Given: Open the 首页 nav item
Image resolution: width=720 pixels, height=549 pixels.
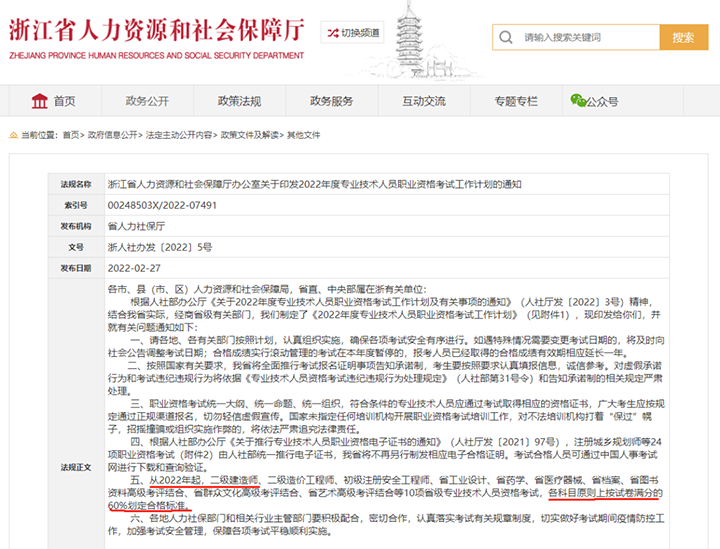Looking at the screenshot, I should pyautogui.click(x=55, y=101).
